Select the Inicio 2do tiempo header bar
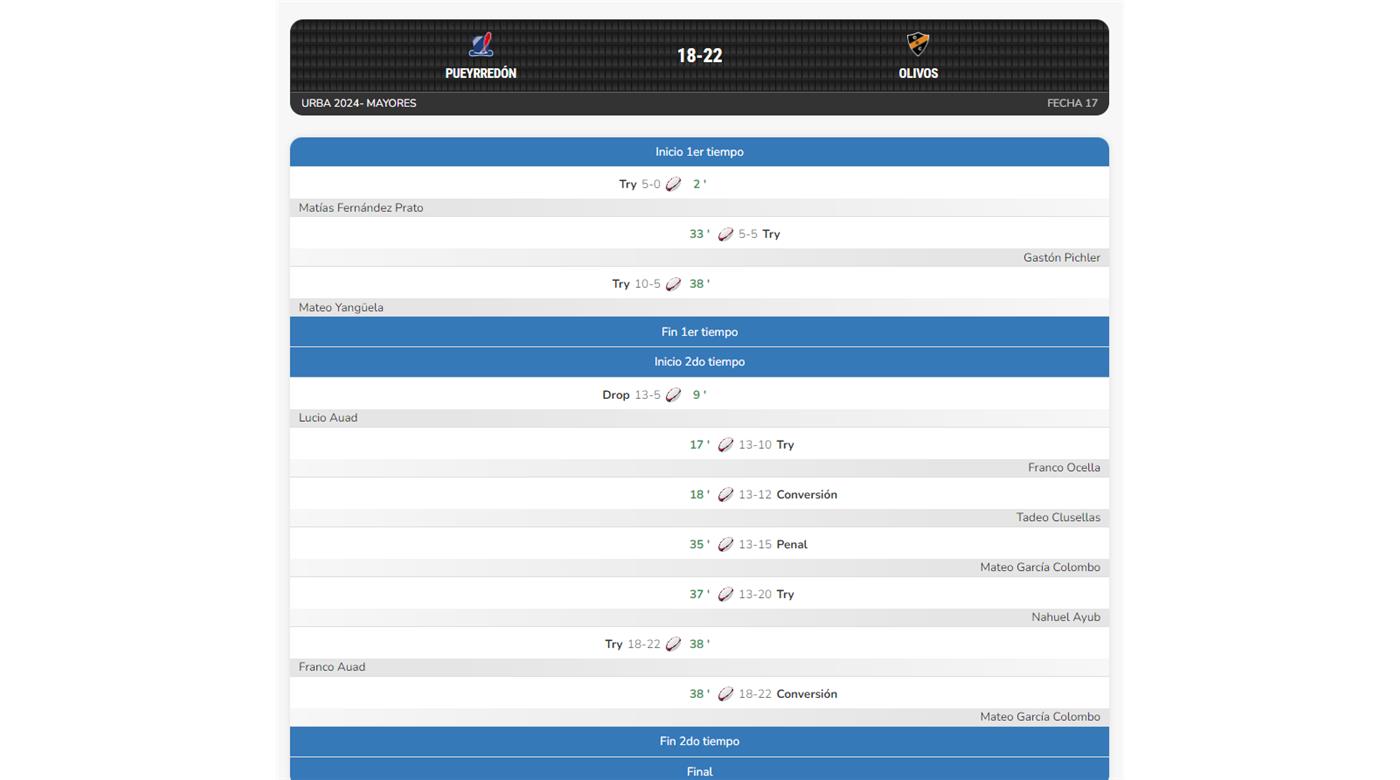Image resolution: width=1400 pixels, height=780 pixels. 699,362
